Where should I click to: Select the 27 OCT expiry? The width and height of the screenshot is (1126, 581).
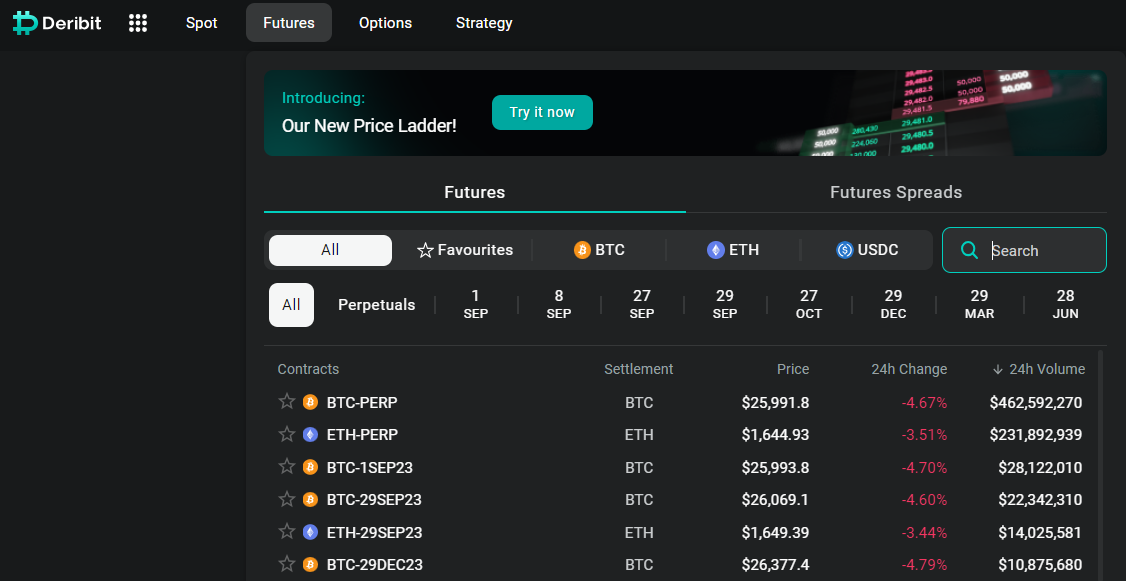[809, 305]
